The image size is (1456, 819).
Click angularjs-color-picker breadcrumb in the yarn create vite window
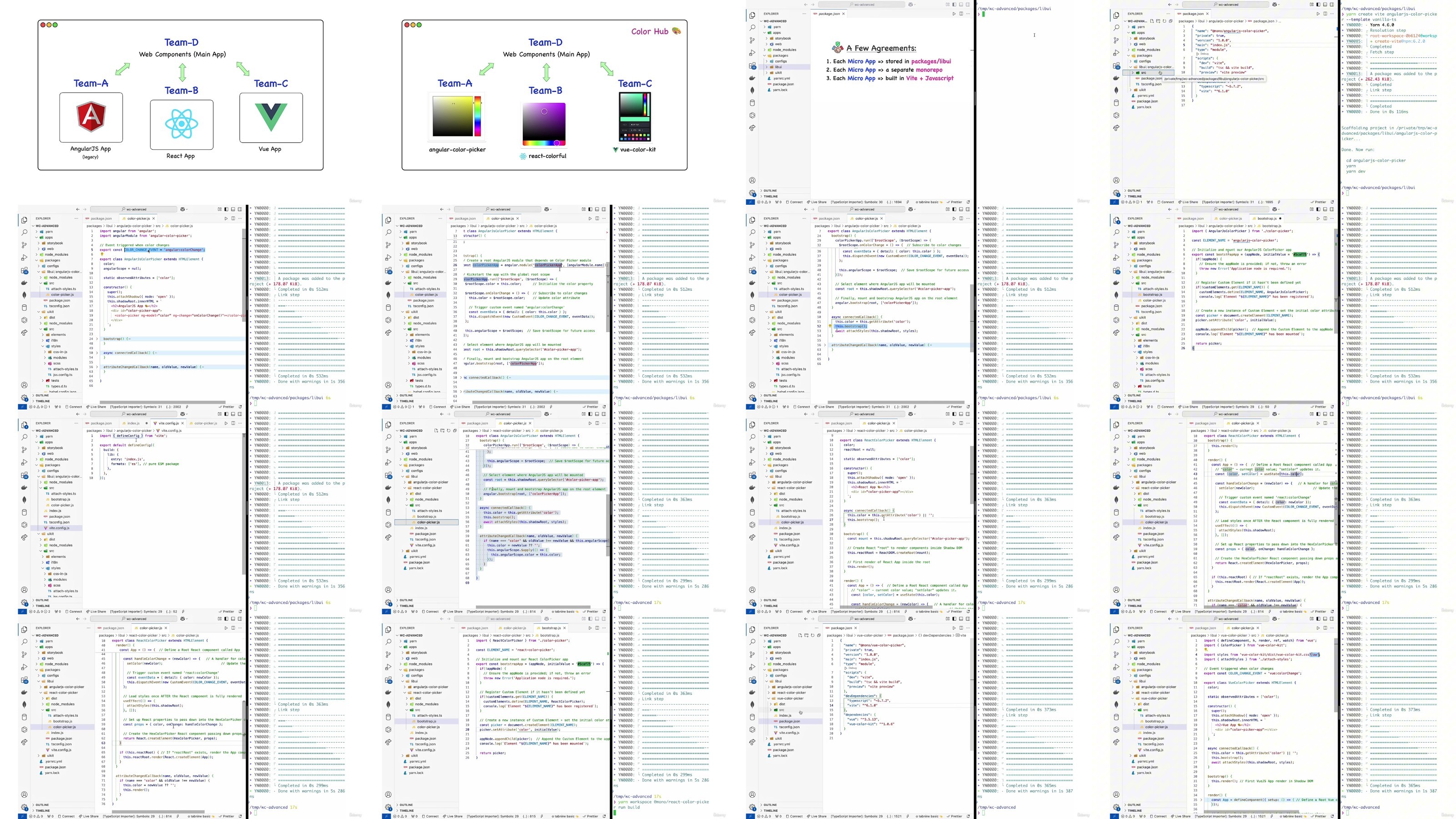pyautogui.click(x=1227, y=21)
